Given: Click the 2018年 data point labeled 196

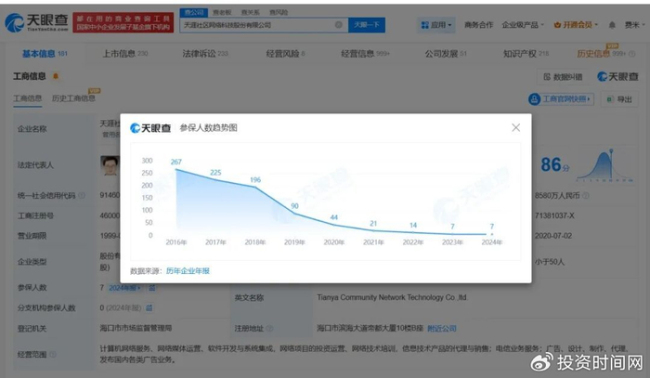Looking at the screenshot, I should click(x=255, y=187).
